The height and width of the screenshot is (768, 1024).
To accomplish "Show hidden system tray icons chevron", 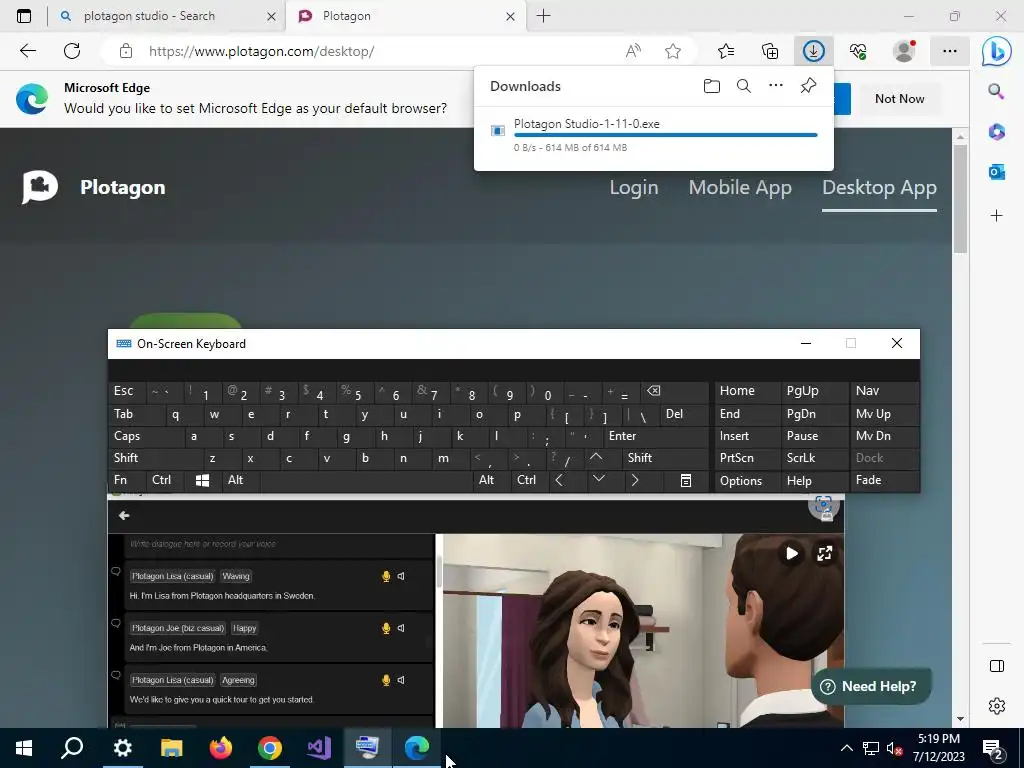I will click(846, 748).
